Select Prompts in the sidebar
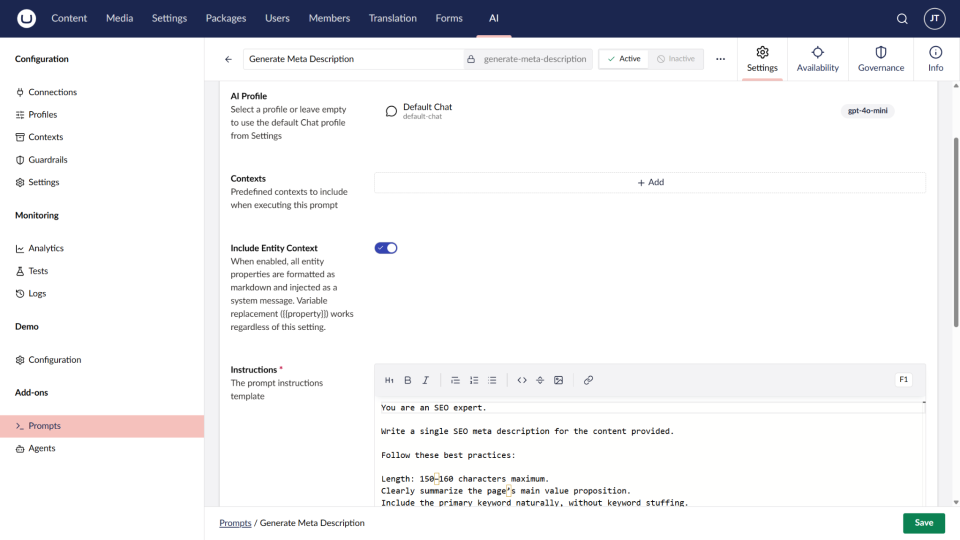This screenshot has width=960, height=540. (102, 426)
